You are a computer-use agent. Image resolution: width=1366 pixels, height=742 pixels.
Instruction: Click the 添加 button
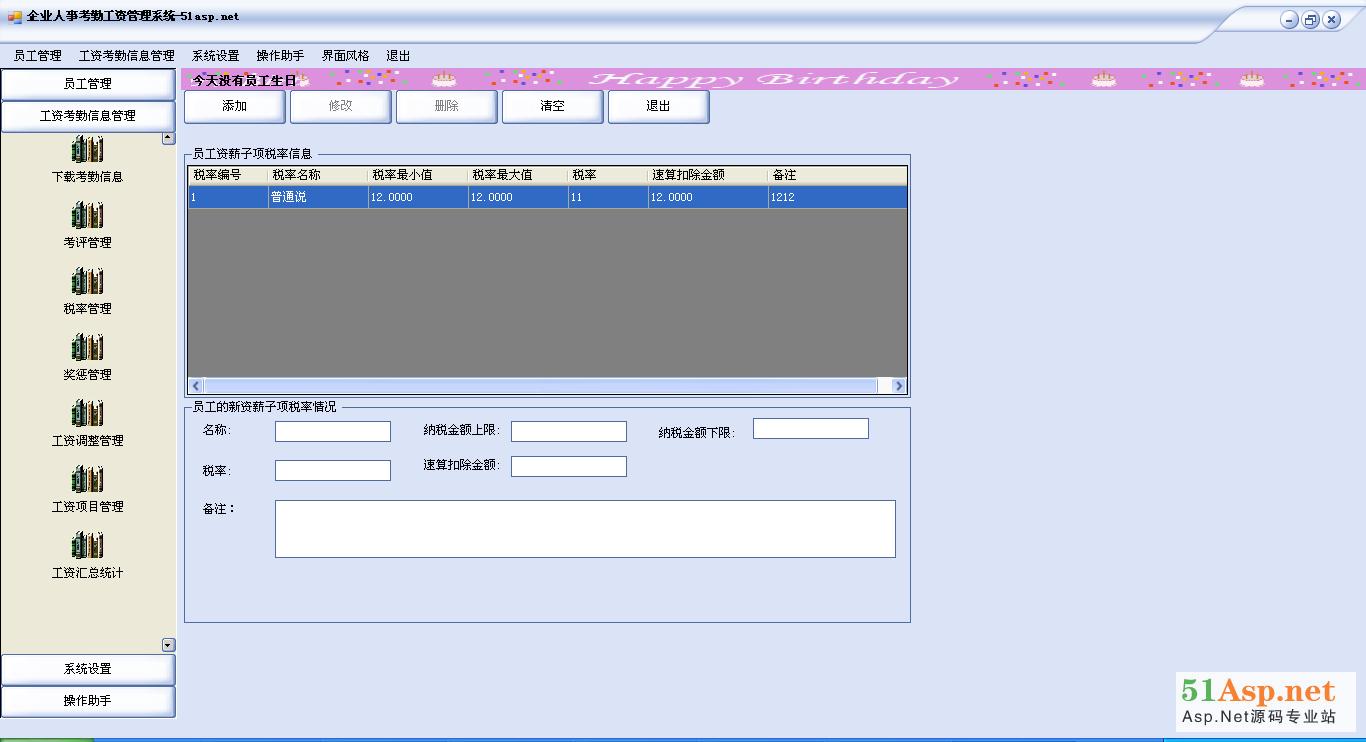click(235, 106)
